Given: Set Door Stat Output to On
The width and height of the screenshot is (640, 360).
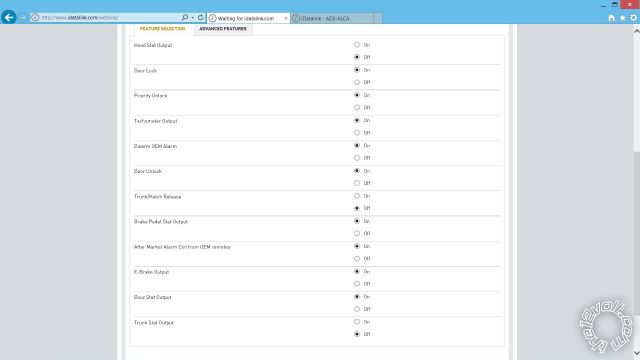Looking at the screenshot, I should pos(357,297).
